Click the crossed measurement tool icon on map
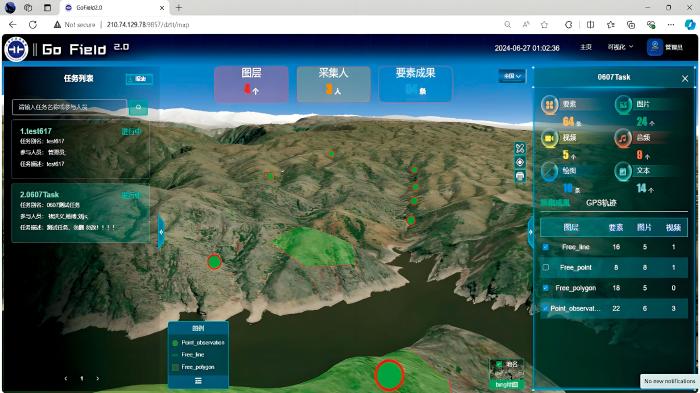Viewport: 700px width, 393px height. coord(520,148)
